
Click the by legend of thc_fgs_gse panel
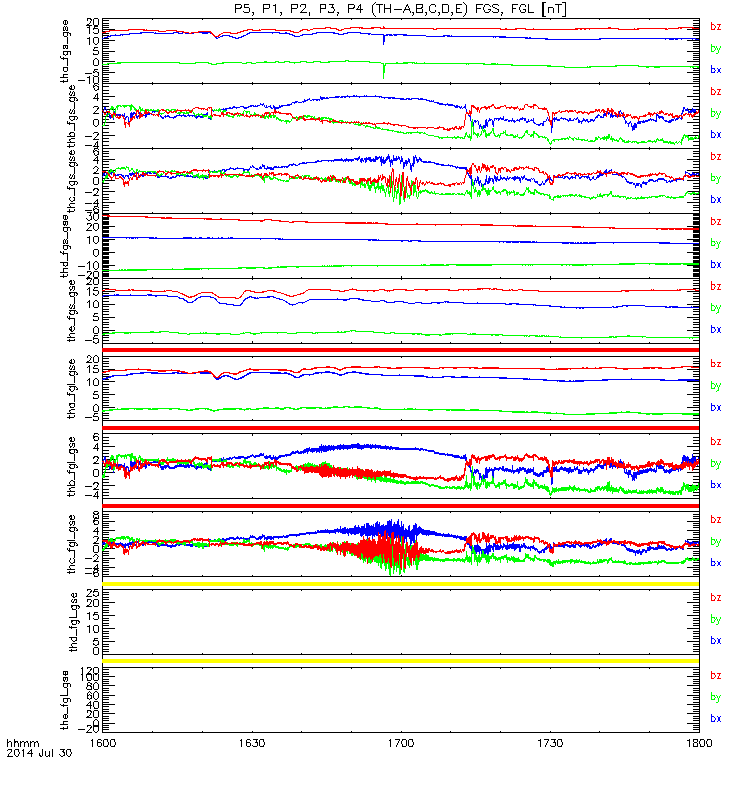[716, 178]
